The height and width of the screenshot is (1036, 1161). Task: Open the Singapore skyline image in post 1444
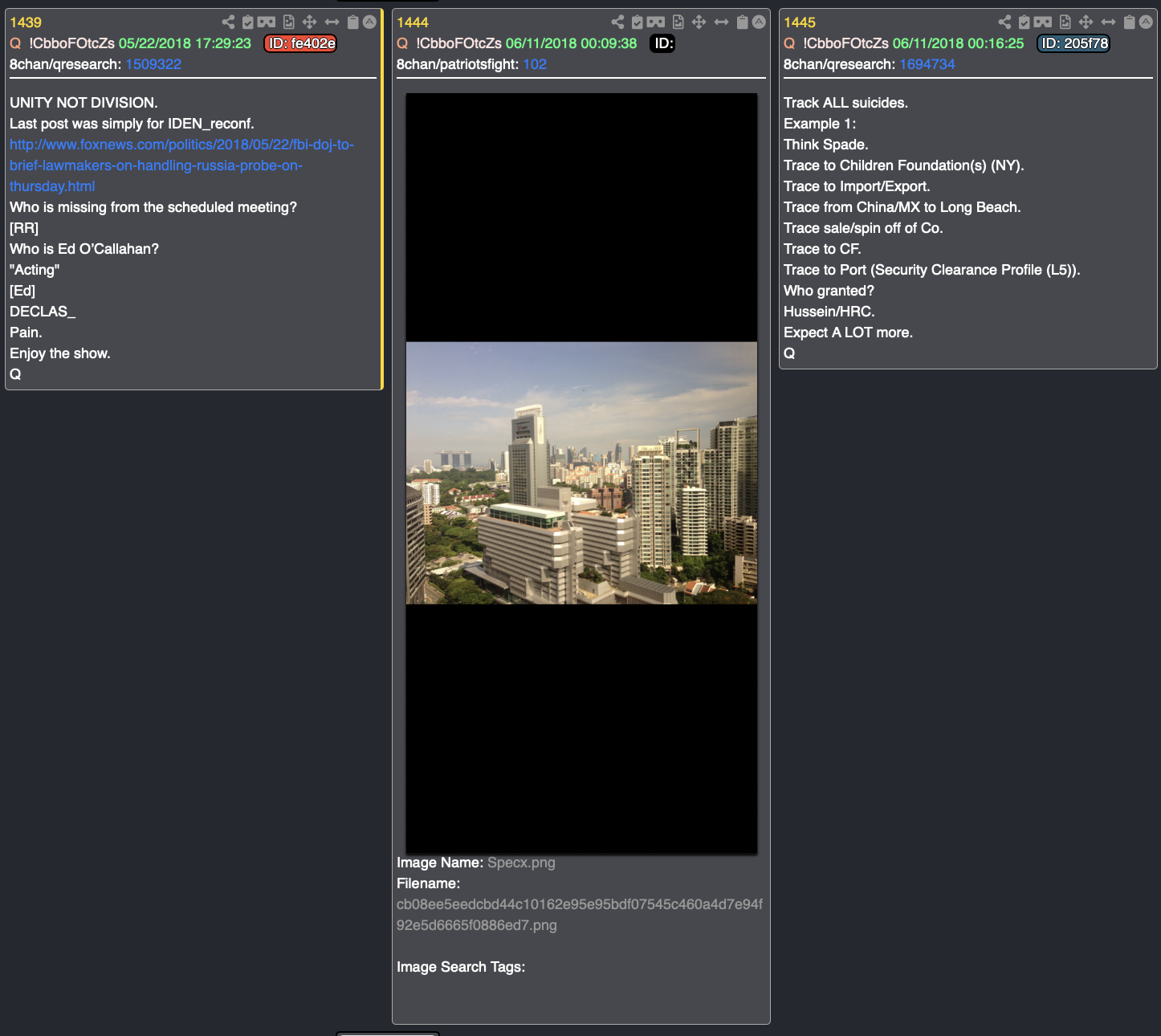coord(581,473)
